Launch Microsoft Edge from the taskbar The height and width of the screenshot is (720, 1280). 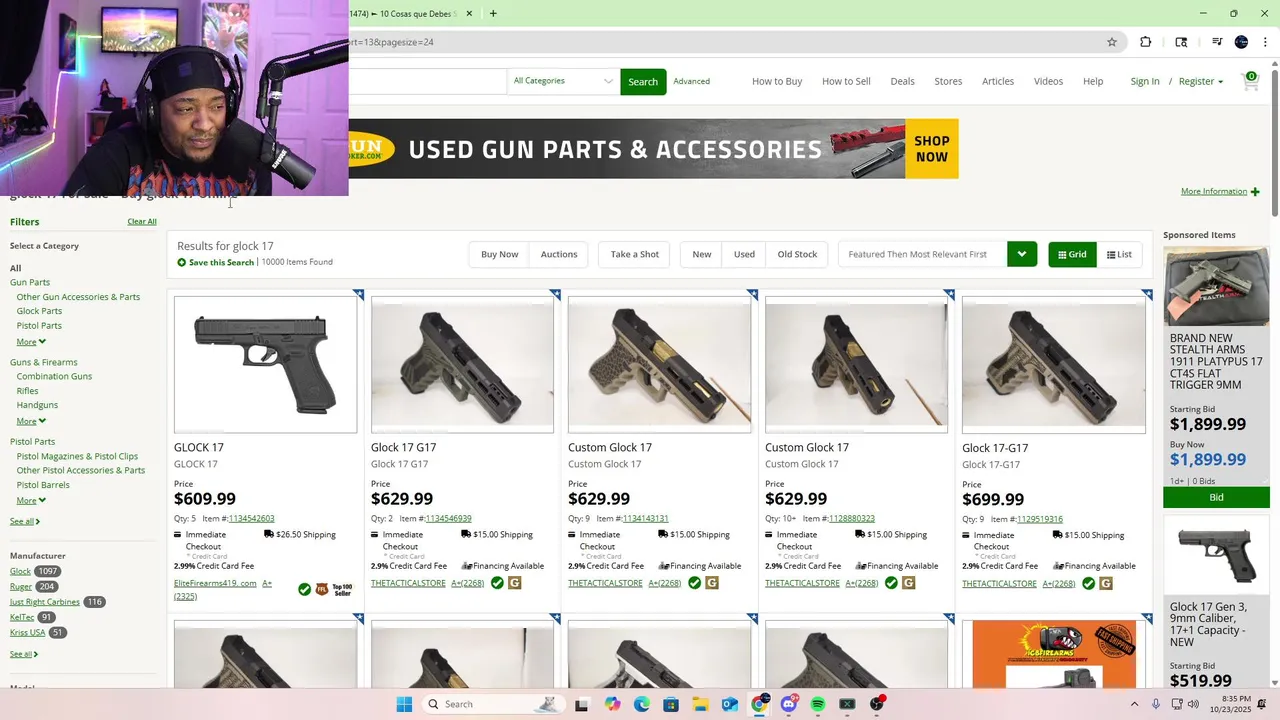[641, 704]
